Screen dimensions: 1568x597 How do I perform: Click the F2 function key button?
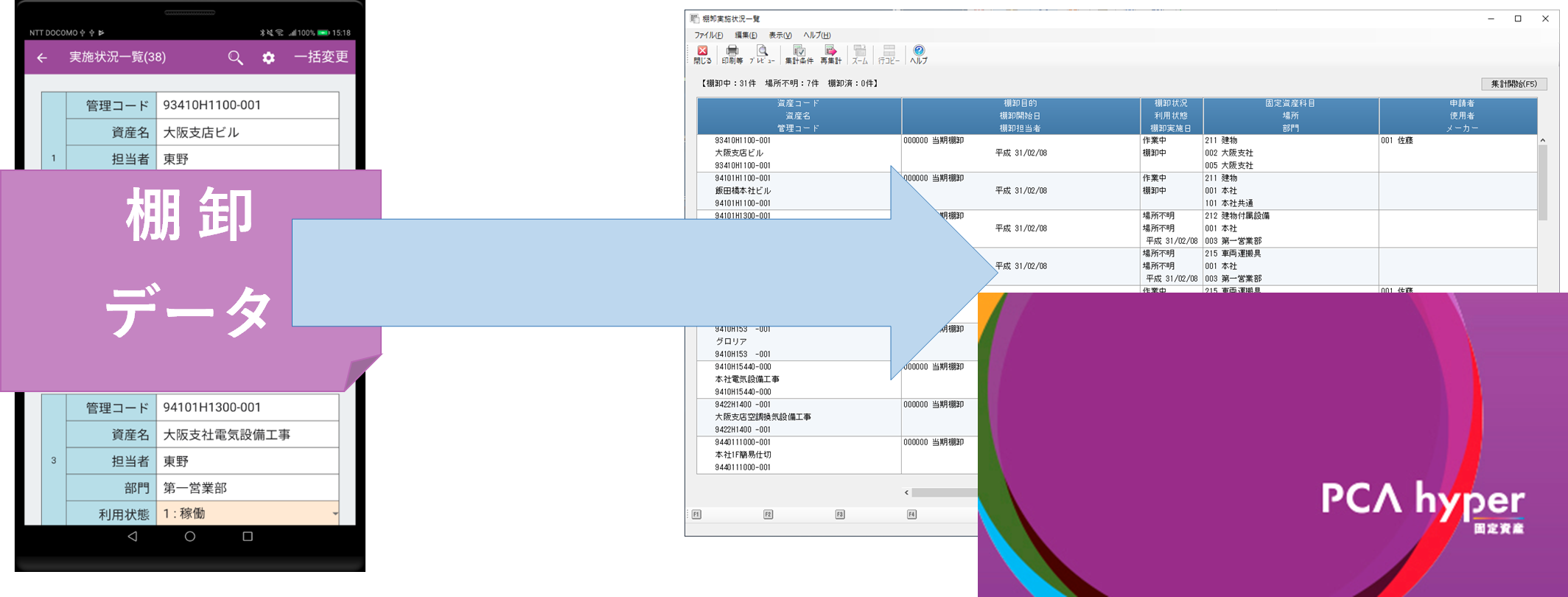(x=768, y=514)
